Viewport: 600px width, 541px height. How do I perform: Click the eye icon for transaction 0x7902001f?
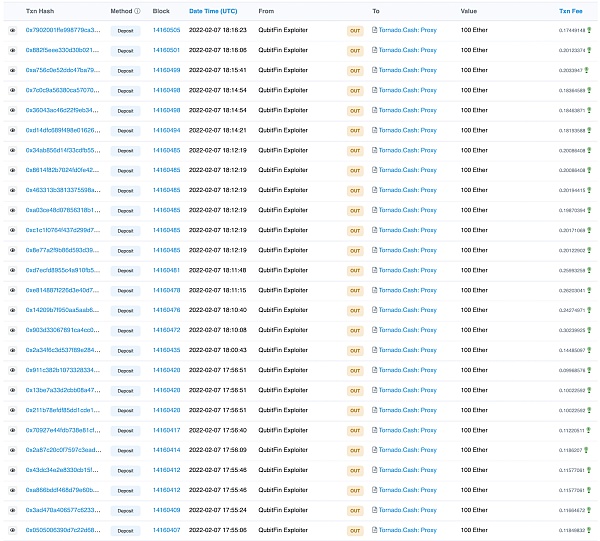[13, 30]
